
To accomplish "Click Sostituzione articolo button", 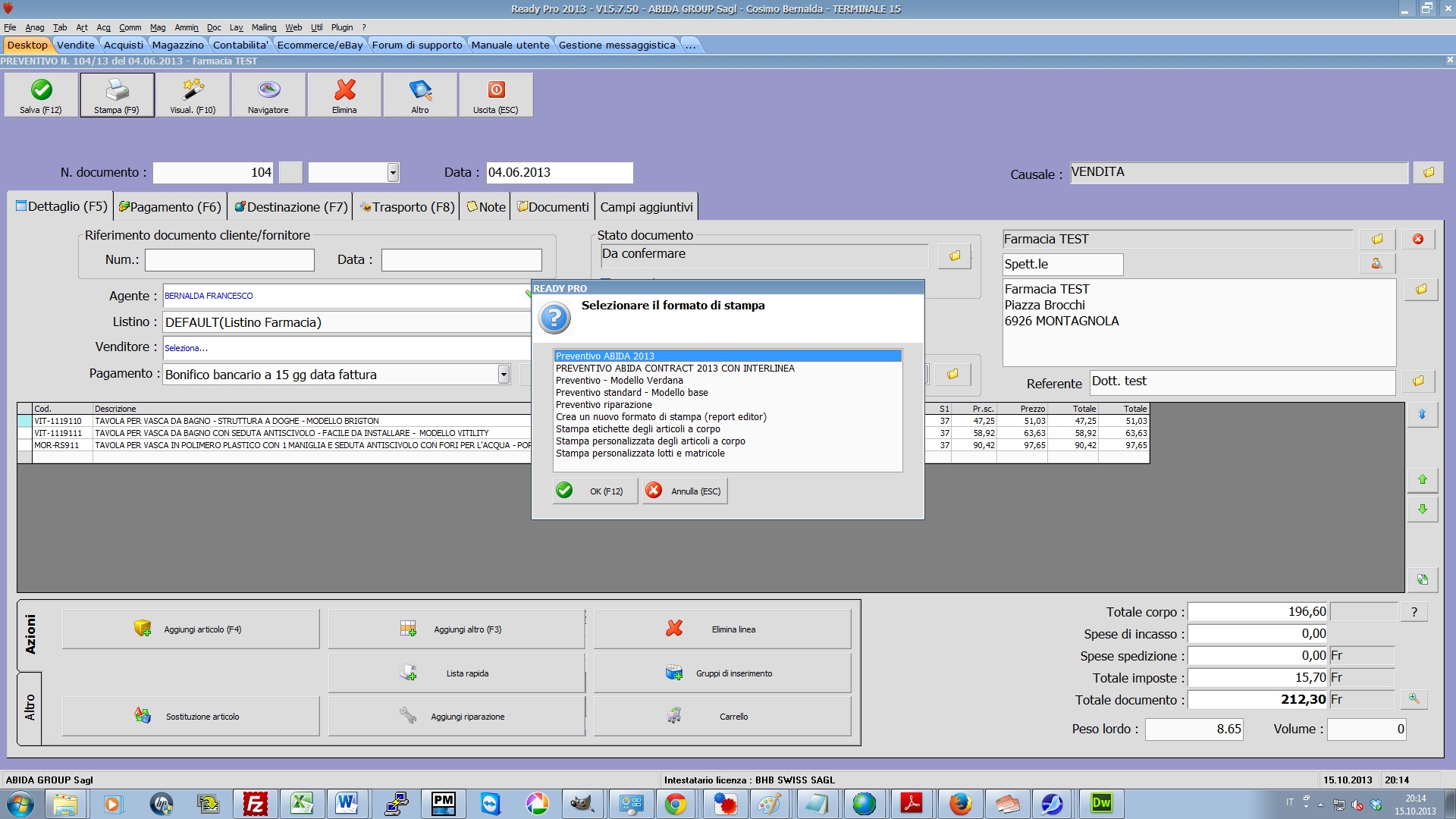I will point(190,717).
